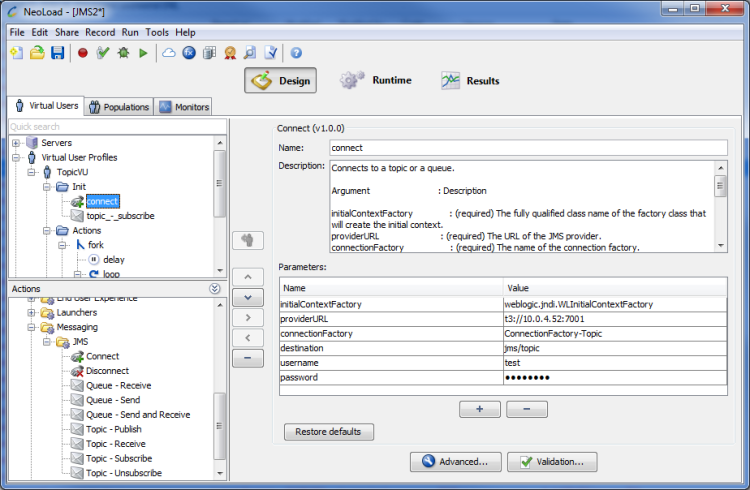750x490 pixels.
Task: Collapse the Actions panel with chevron
Action: click(x=214, y=289)
